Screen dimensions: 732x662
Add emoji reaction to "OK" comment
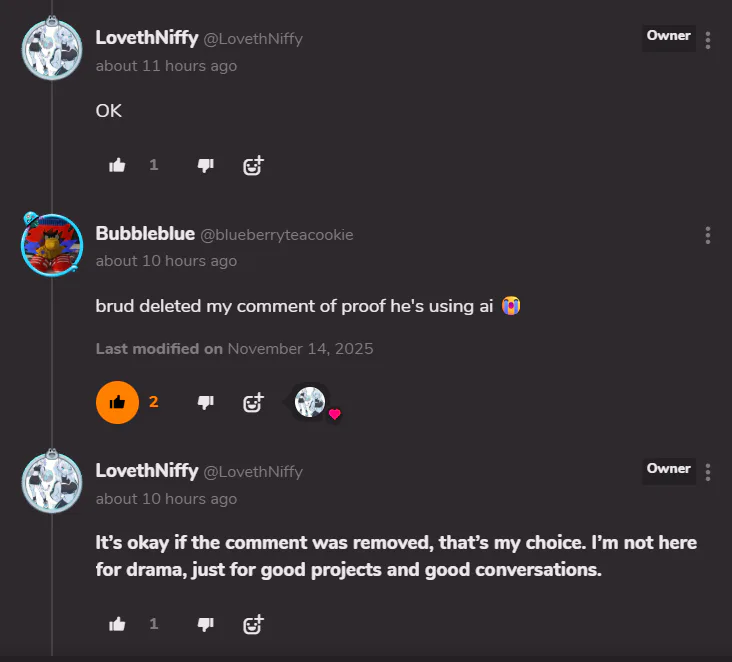(x=253, y=165)
